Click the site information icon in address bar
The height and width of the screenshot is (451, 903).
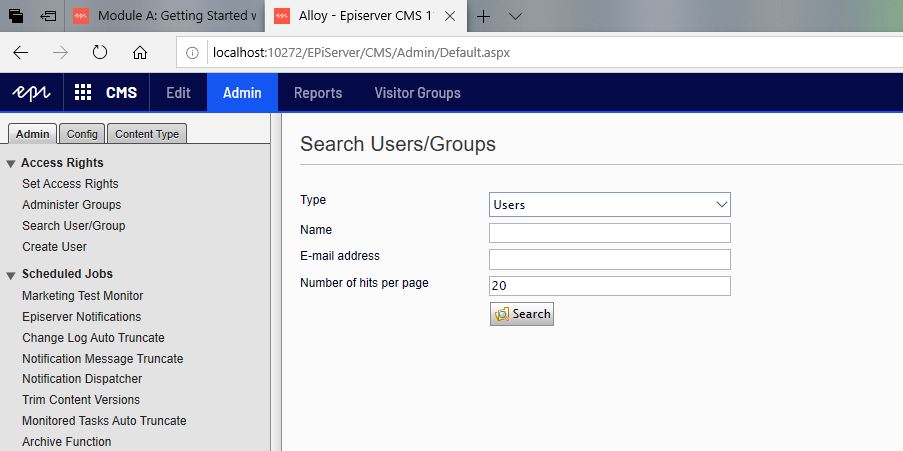click(x=193, y=53)
